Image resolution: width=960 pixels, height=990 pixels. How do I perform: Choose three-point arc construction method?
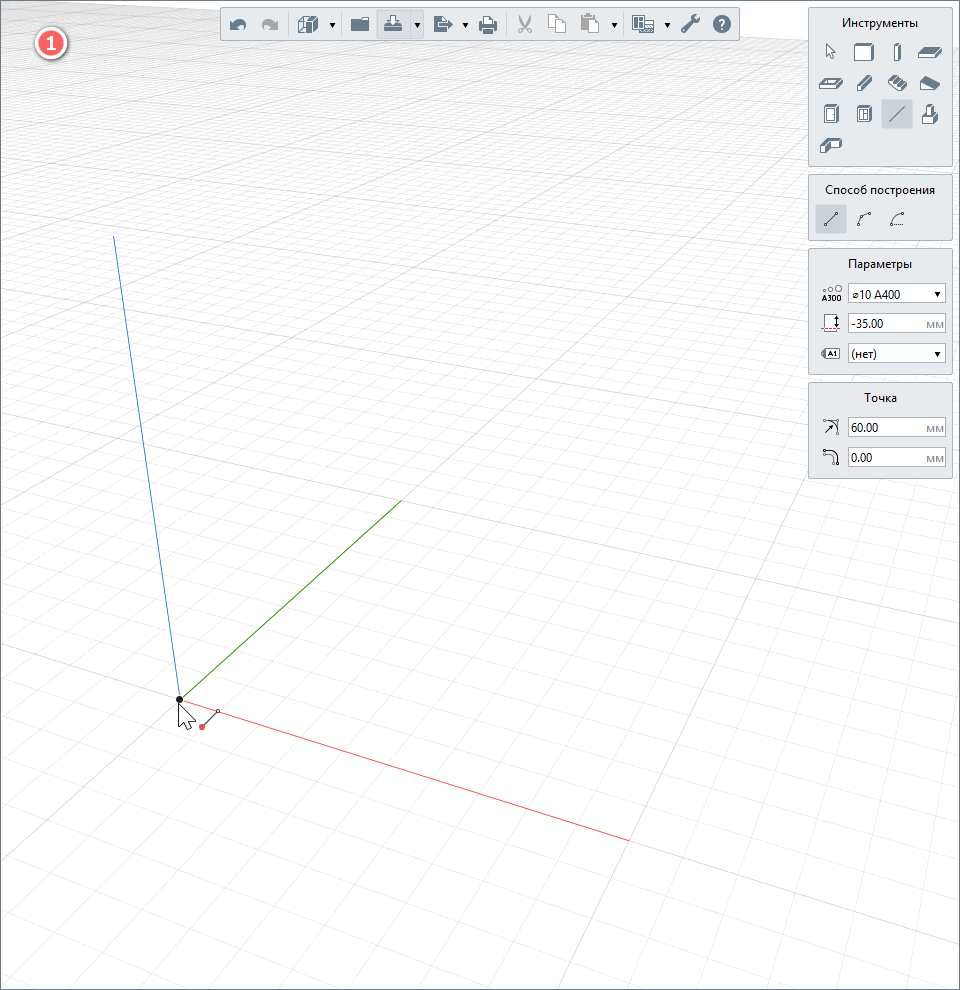pos(864,219)
